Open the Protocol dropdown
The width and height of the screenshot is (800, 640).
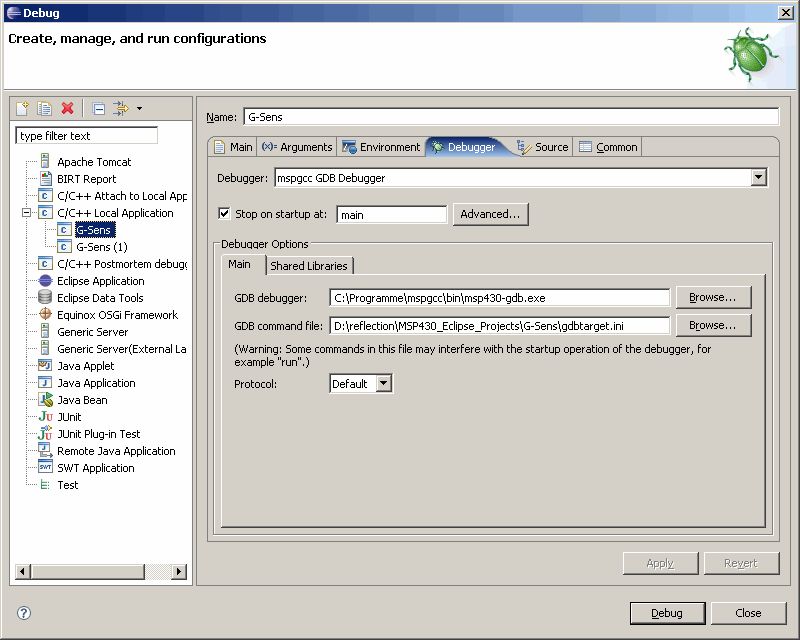(384, 383)
